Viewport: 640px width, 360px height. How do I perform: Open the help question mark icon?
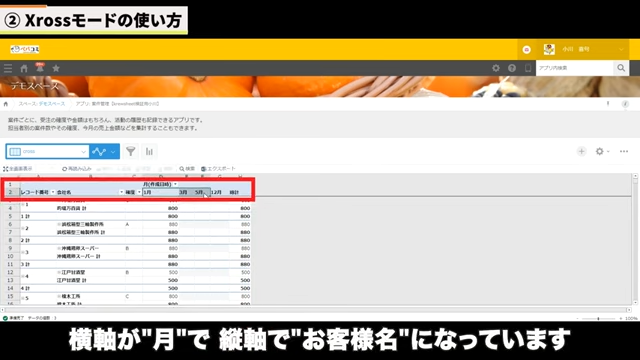(512, 68)
